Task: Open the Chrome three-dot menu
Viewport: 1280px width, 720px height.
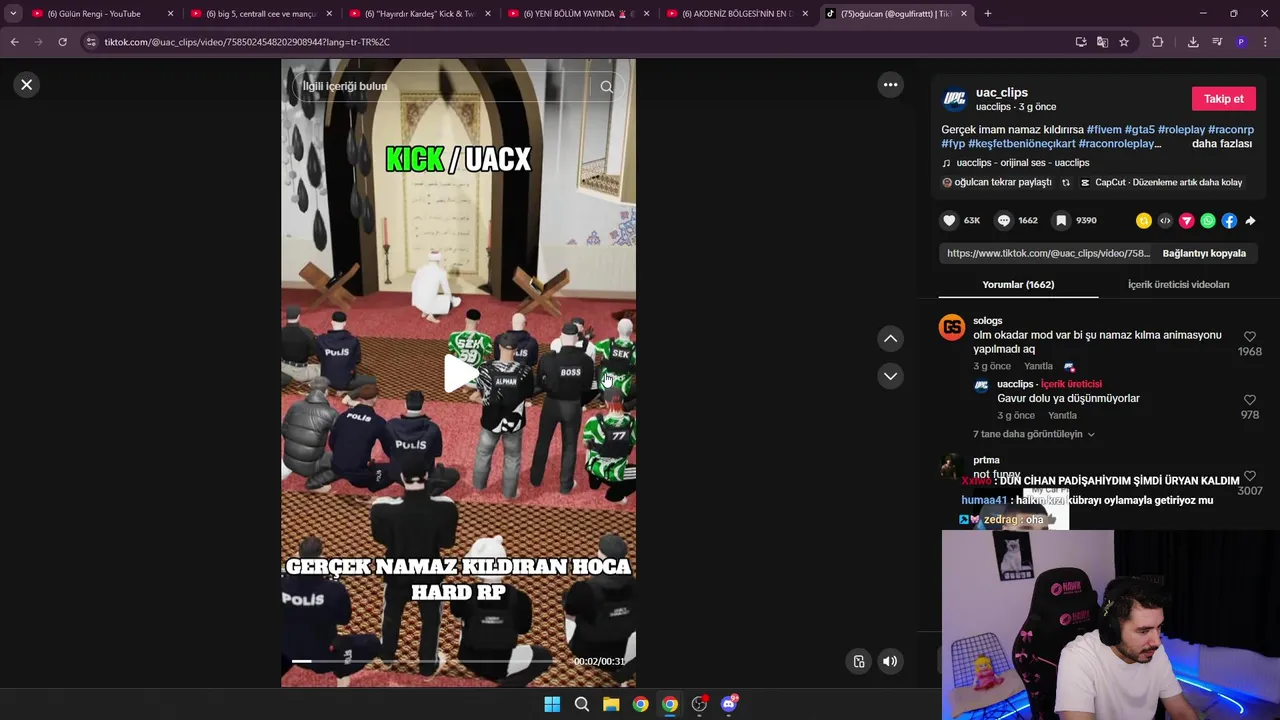Action: coord(1266,42)
